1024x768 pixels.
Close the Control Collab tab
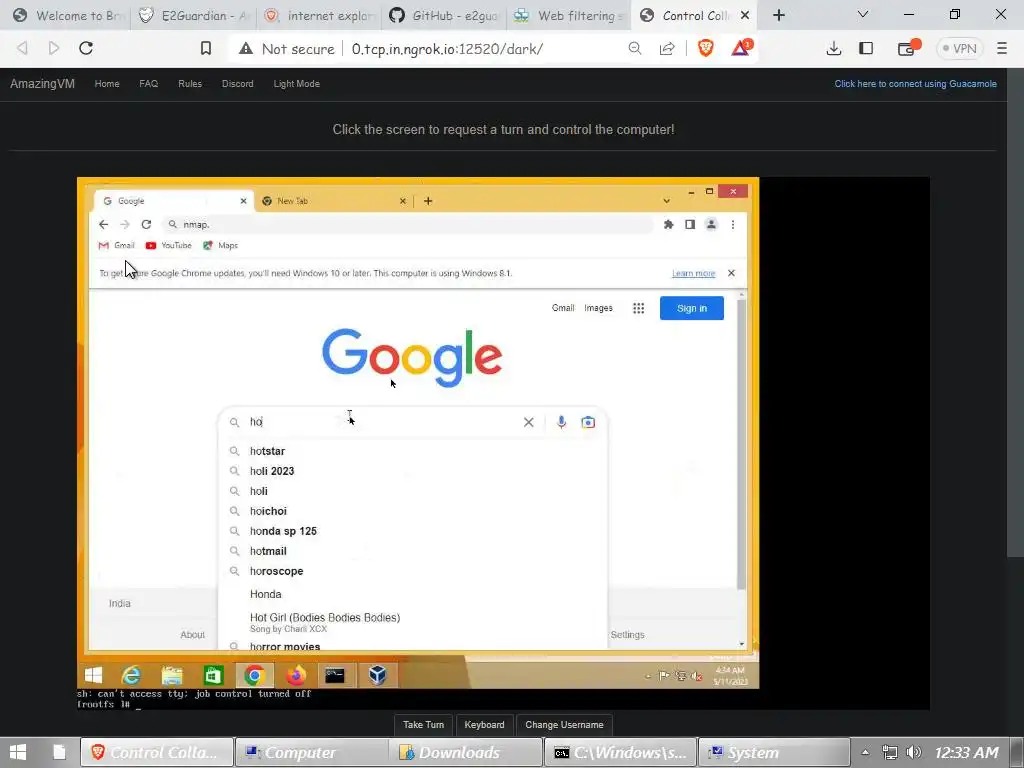coord(744,15)
